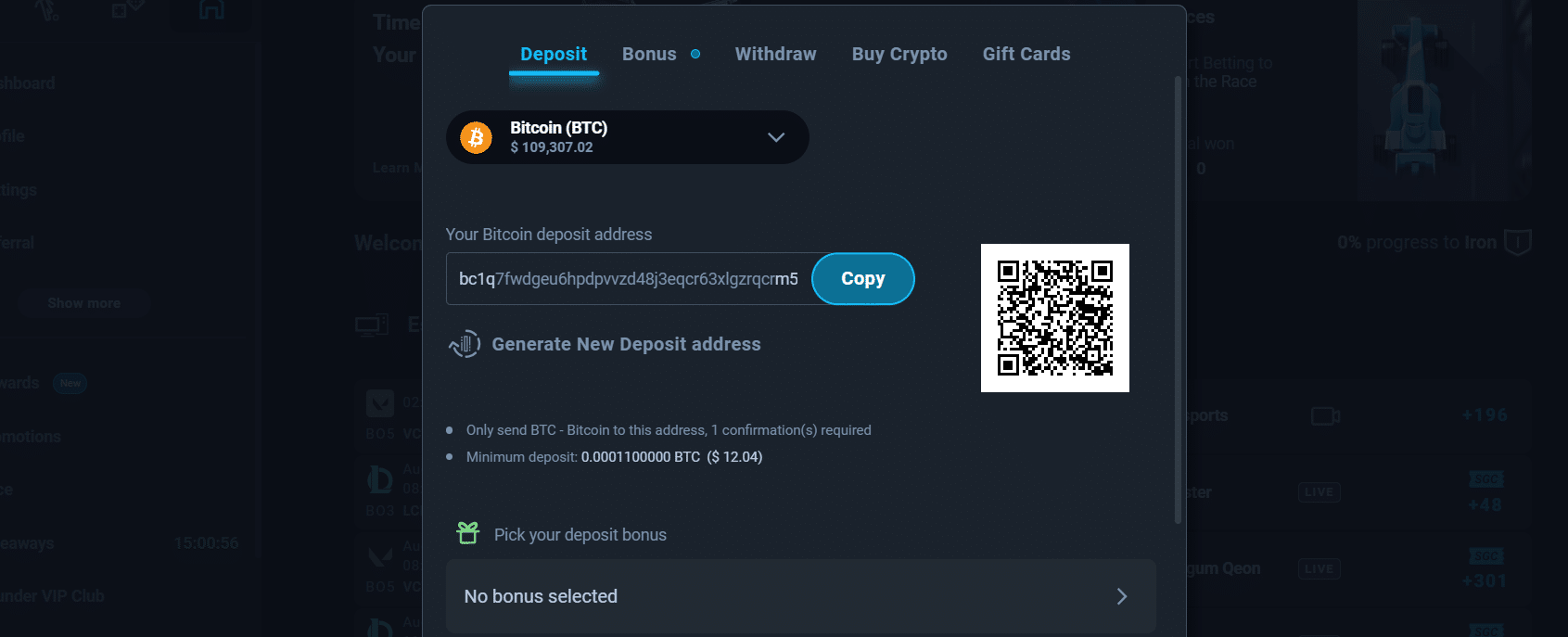Image resolution: width=1568 pixels, height=637 pixels.
Task: Click the Iron rank shield icon
Action: tap(1517, 242)
